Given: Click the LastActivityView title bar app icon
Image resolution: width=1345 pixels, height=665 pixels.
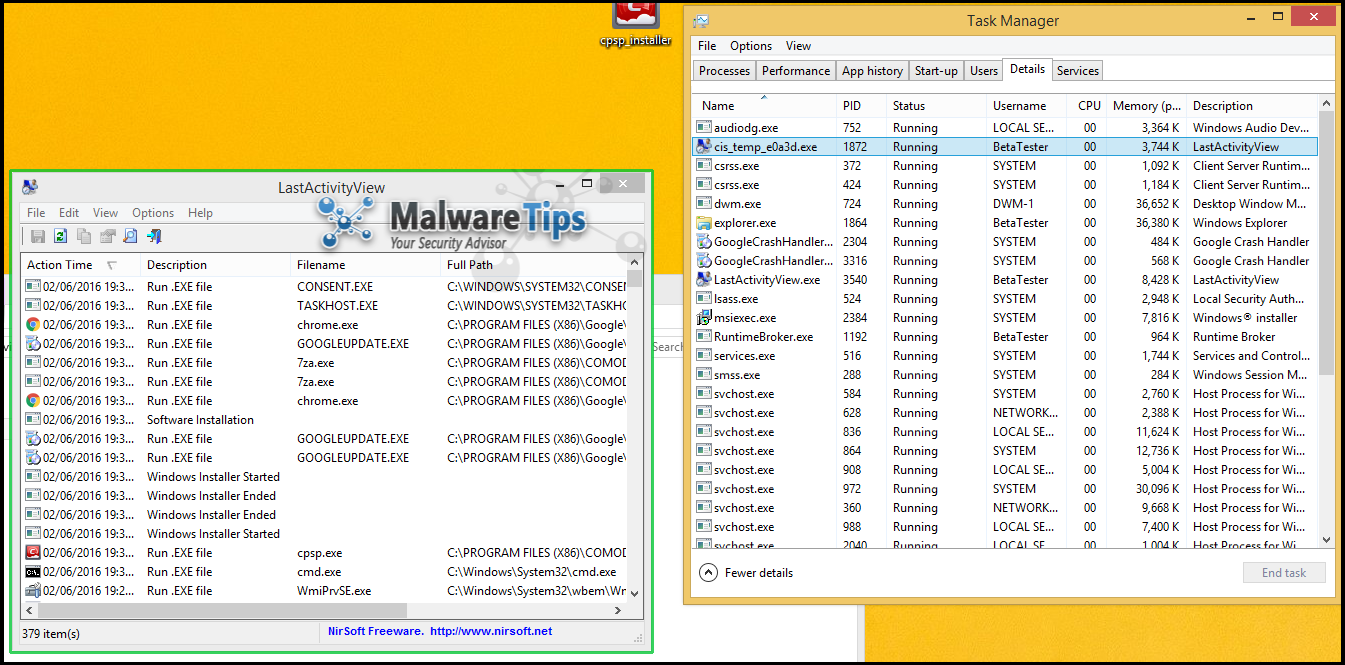Looking at the screenshot, I should (30, 187).
